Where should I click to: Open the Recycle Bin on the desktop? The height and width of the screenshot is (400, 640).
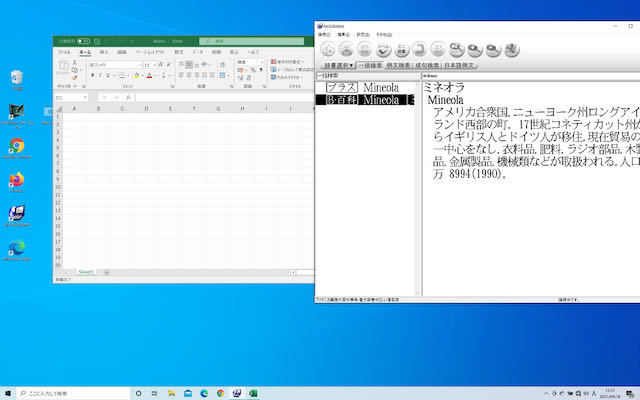17,78
